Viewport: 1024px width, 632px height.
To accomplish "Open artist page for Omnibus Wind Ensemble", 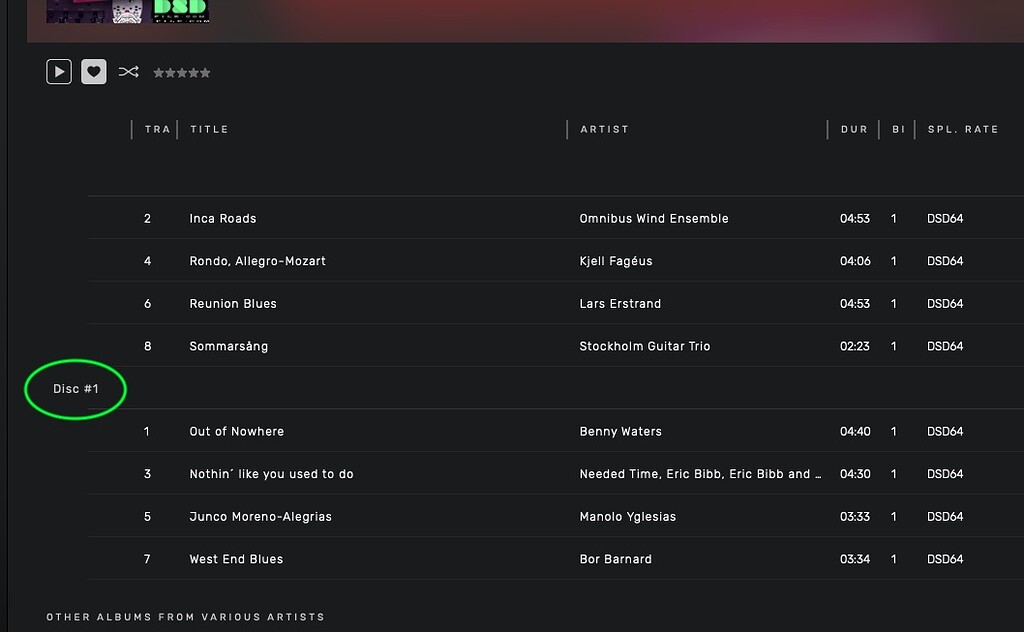I will [654, 218].
